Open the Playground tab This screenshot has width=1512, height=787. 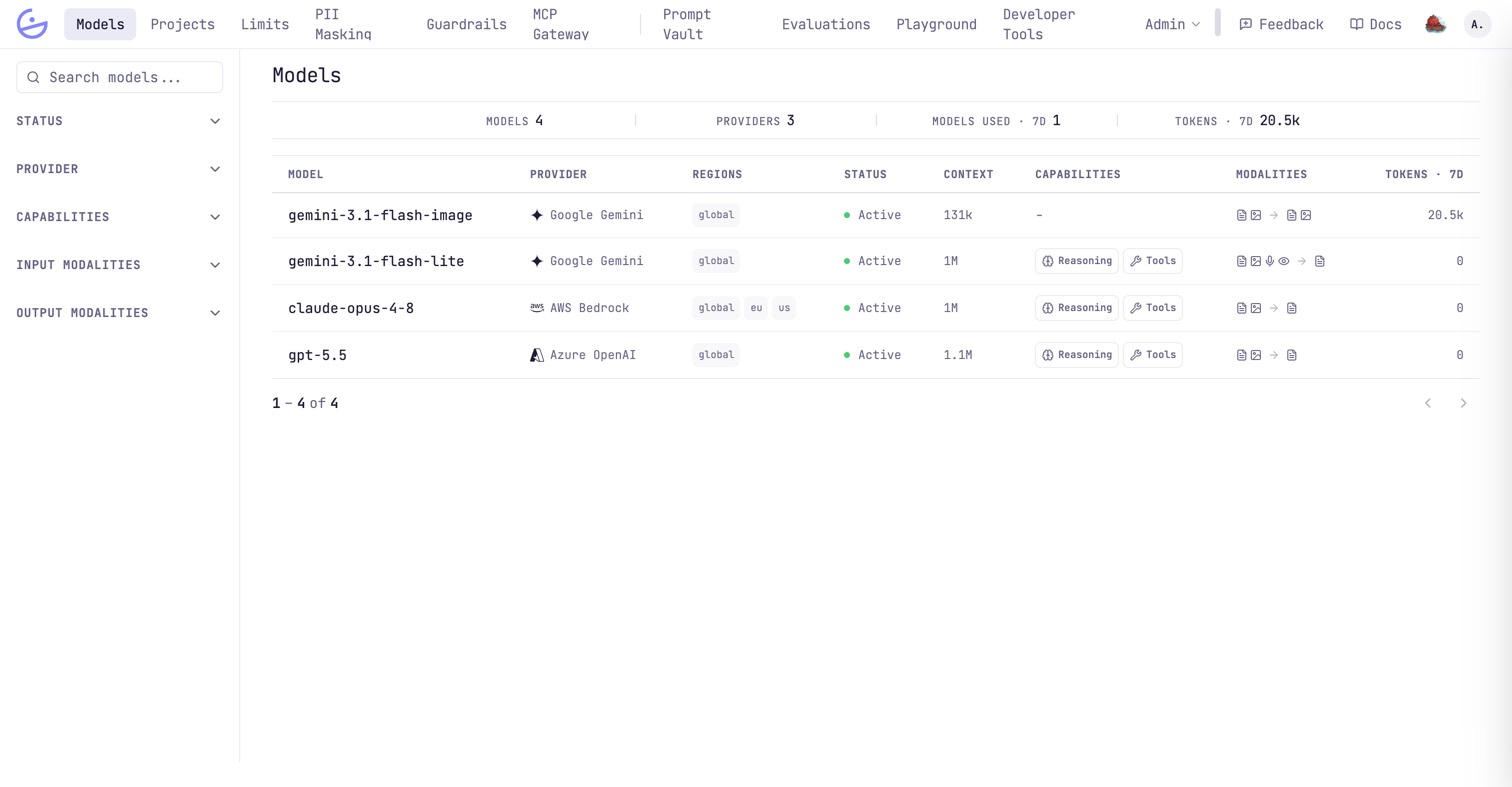[x=936, y=24]
